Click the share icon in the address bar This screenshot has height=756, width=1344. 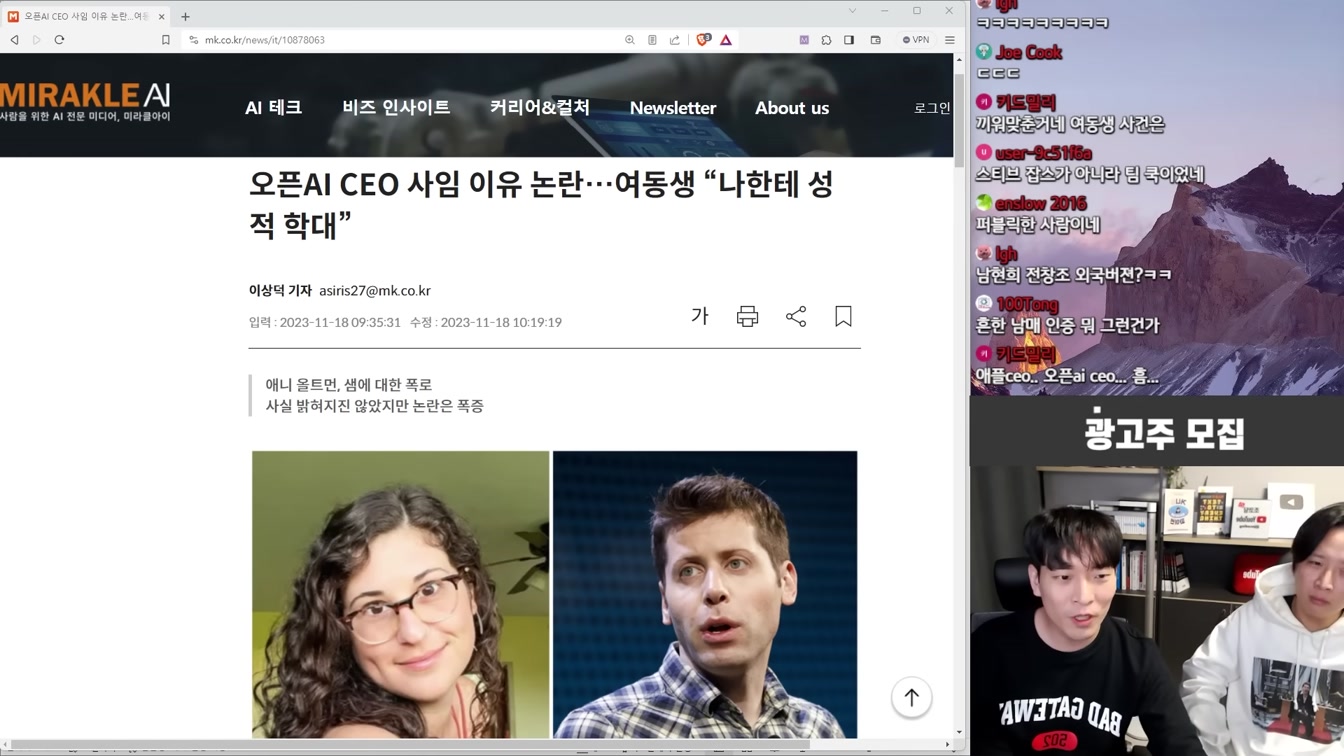point(675,40)
